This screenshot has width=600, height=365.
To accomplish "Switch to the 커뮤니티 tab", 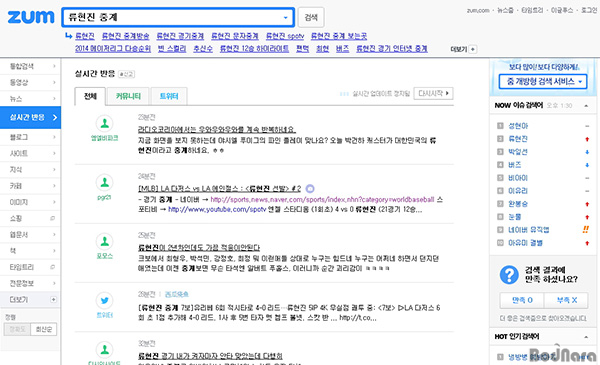I will pos(128,96).
